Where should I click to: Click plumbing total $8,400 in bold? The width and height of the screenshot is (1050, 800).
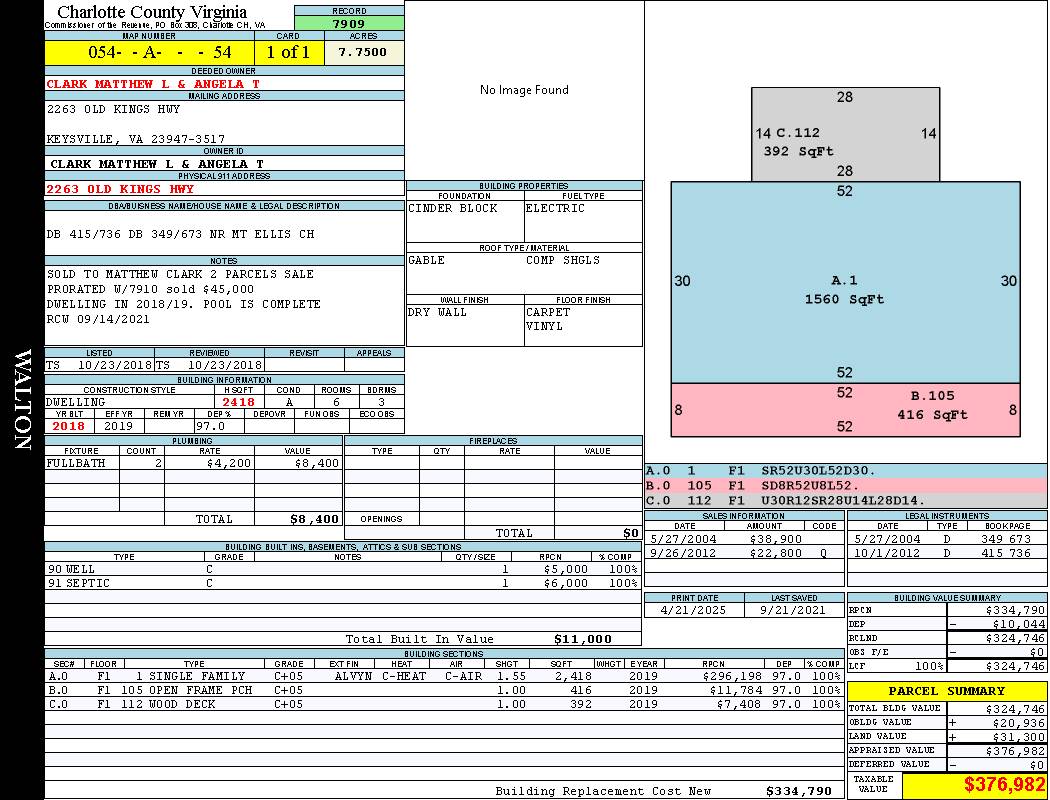point(315,519)
